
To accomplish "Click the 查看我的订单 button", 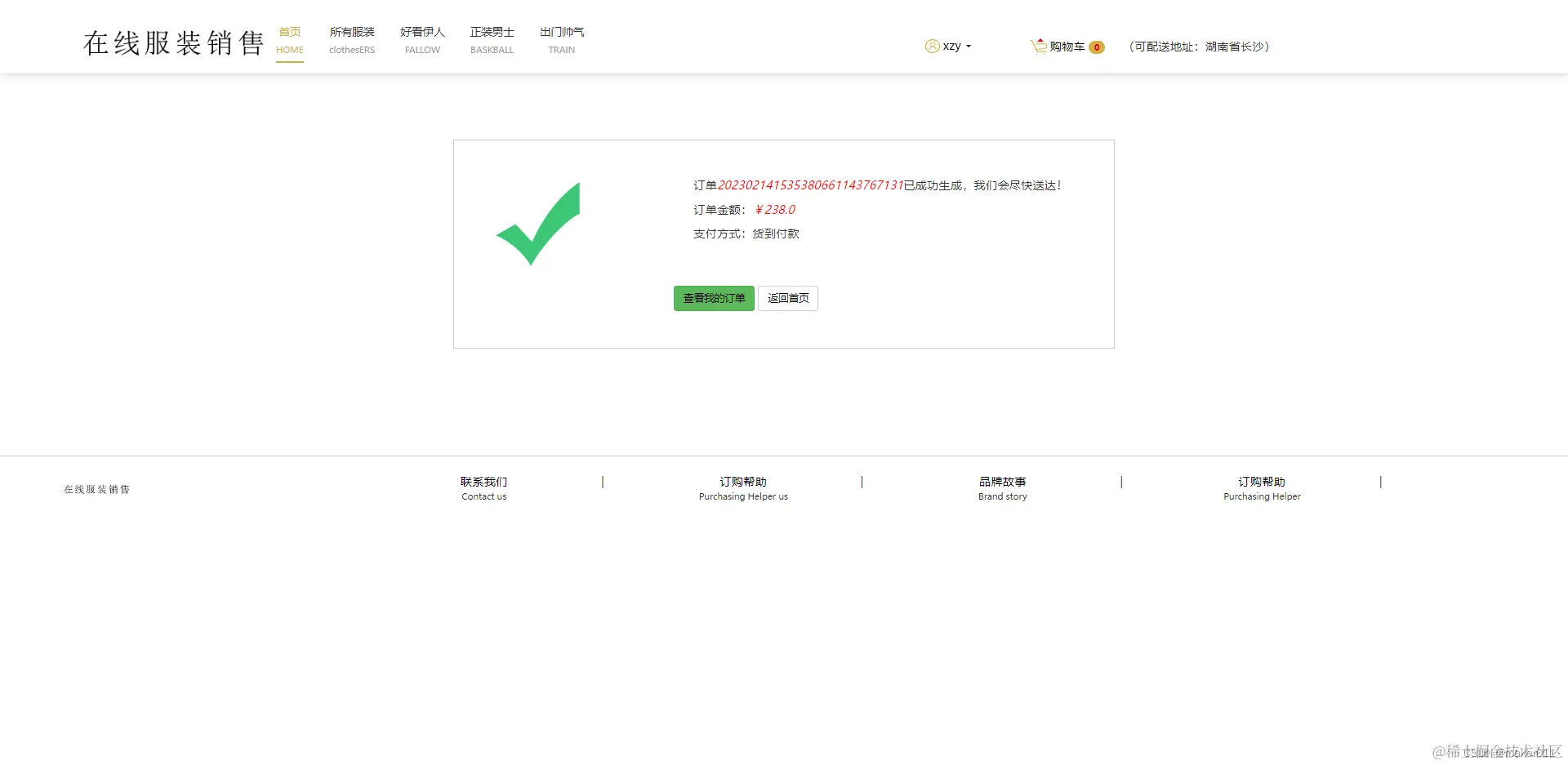I will pyautogui.click(x=713, y=298).
